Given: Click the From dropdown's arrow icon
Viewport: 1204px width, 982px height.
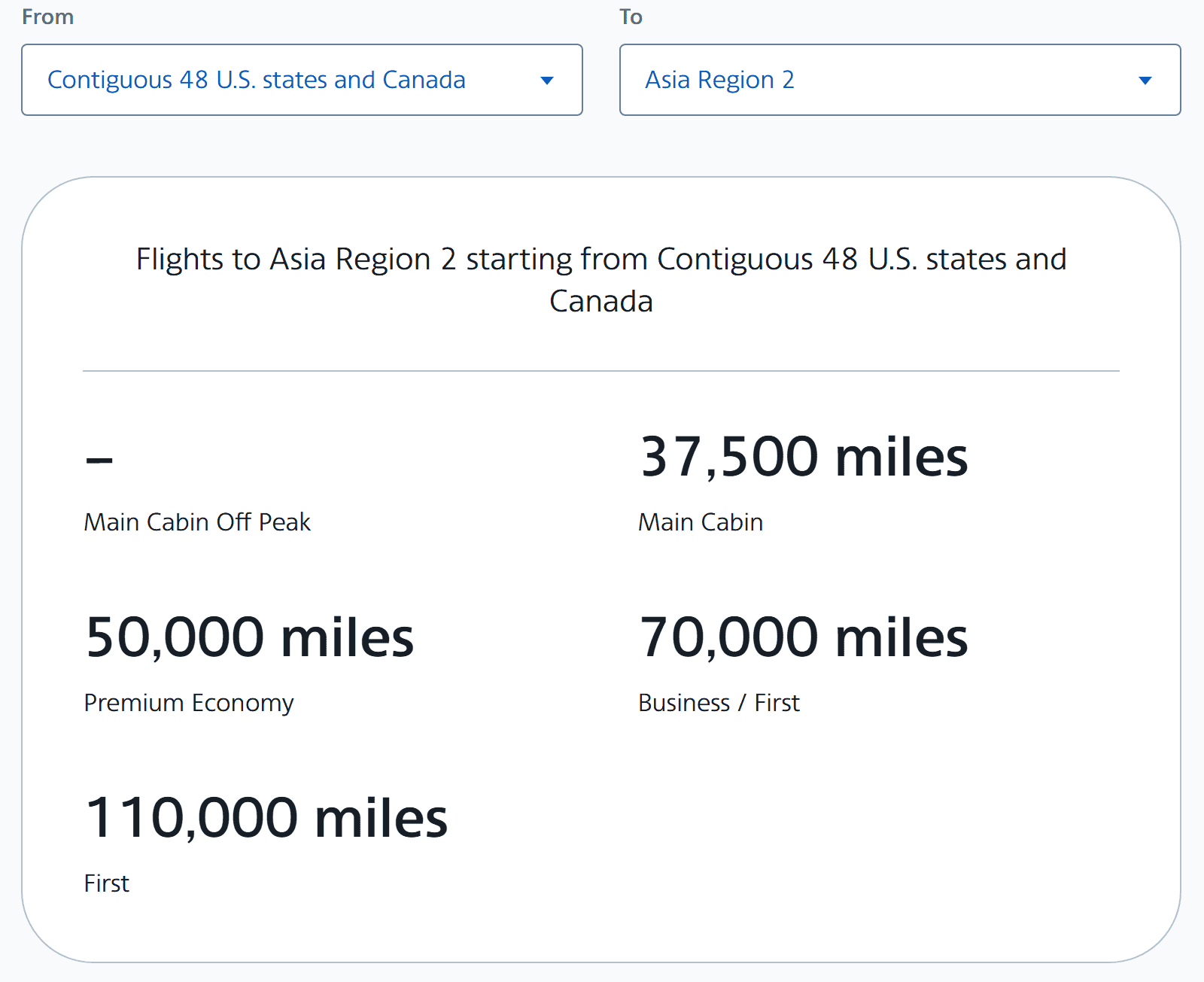Looking at the screenshot, I should coord(548,80).
